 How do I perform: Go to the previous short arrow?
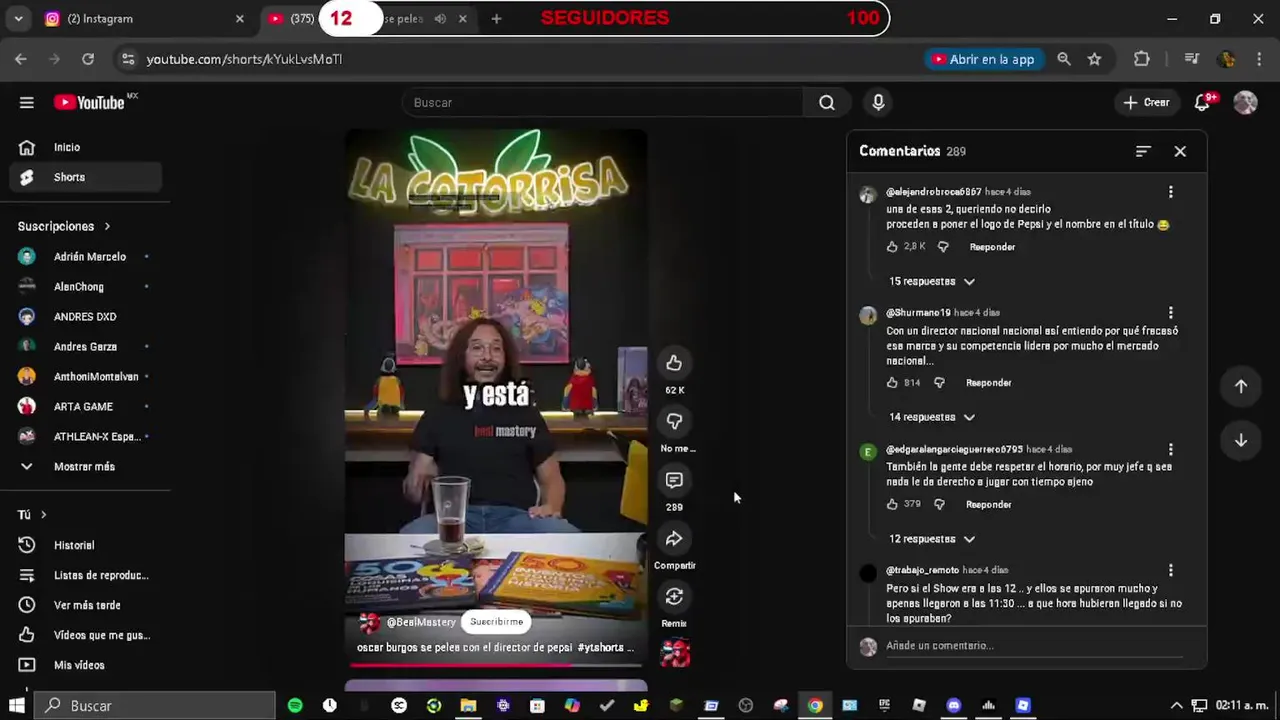pos(1241,386)
